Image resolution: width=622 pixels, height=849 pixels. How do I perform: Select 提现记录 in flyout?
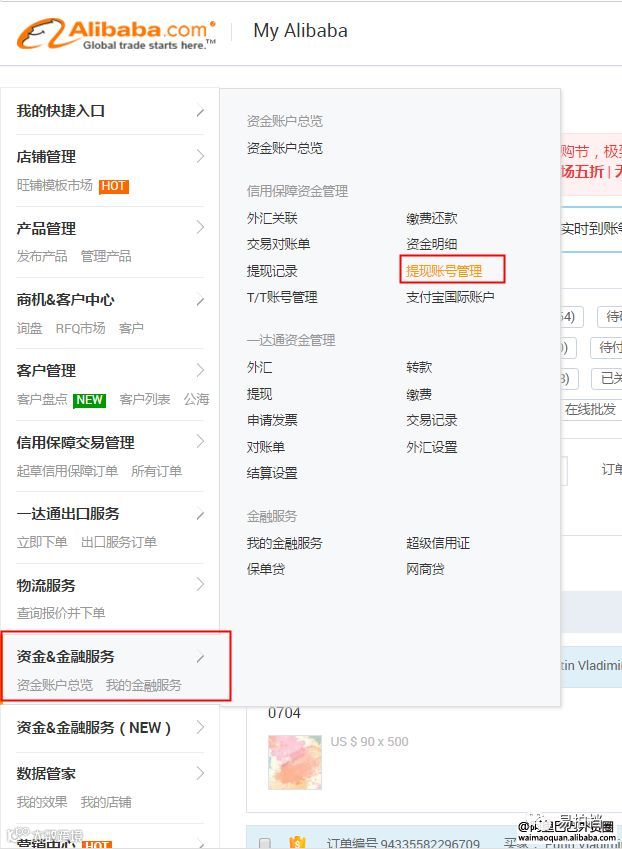pos(272,271)
